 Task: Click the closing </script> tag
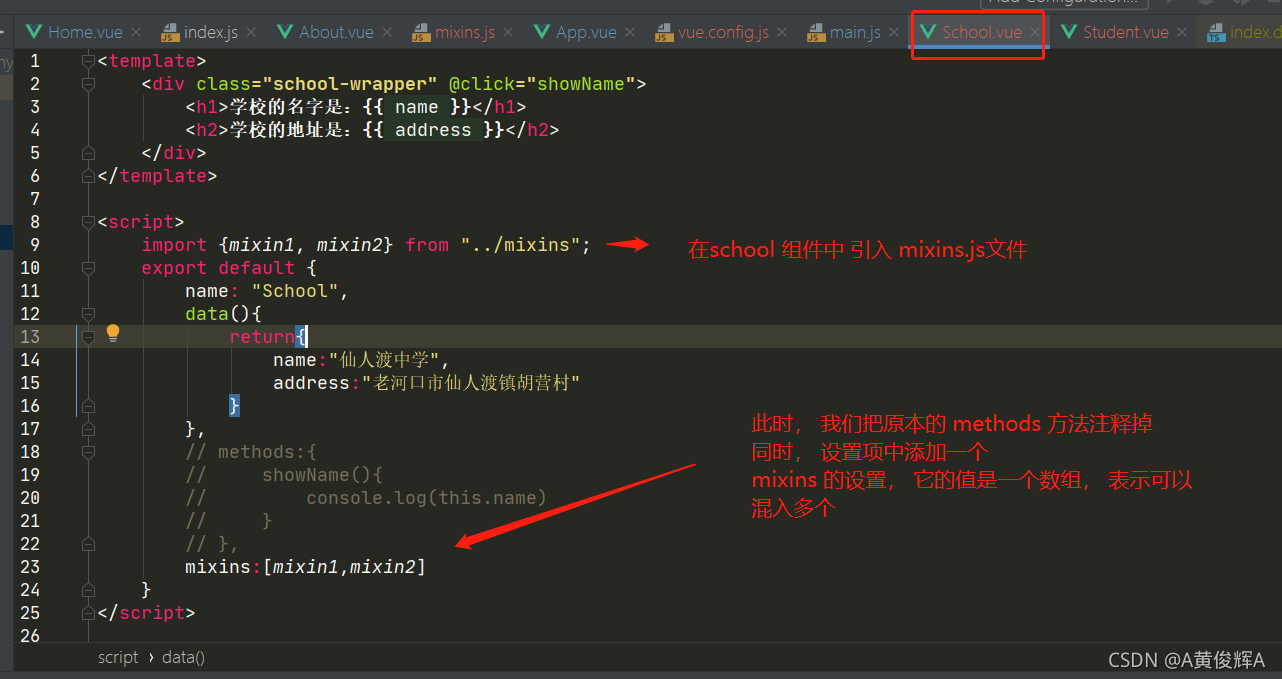click(x=147, y=613)
